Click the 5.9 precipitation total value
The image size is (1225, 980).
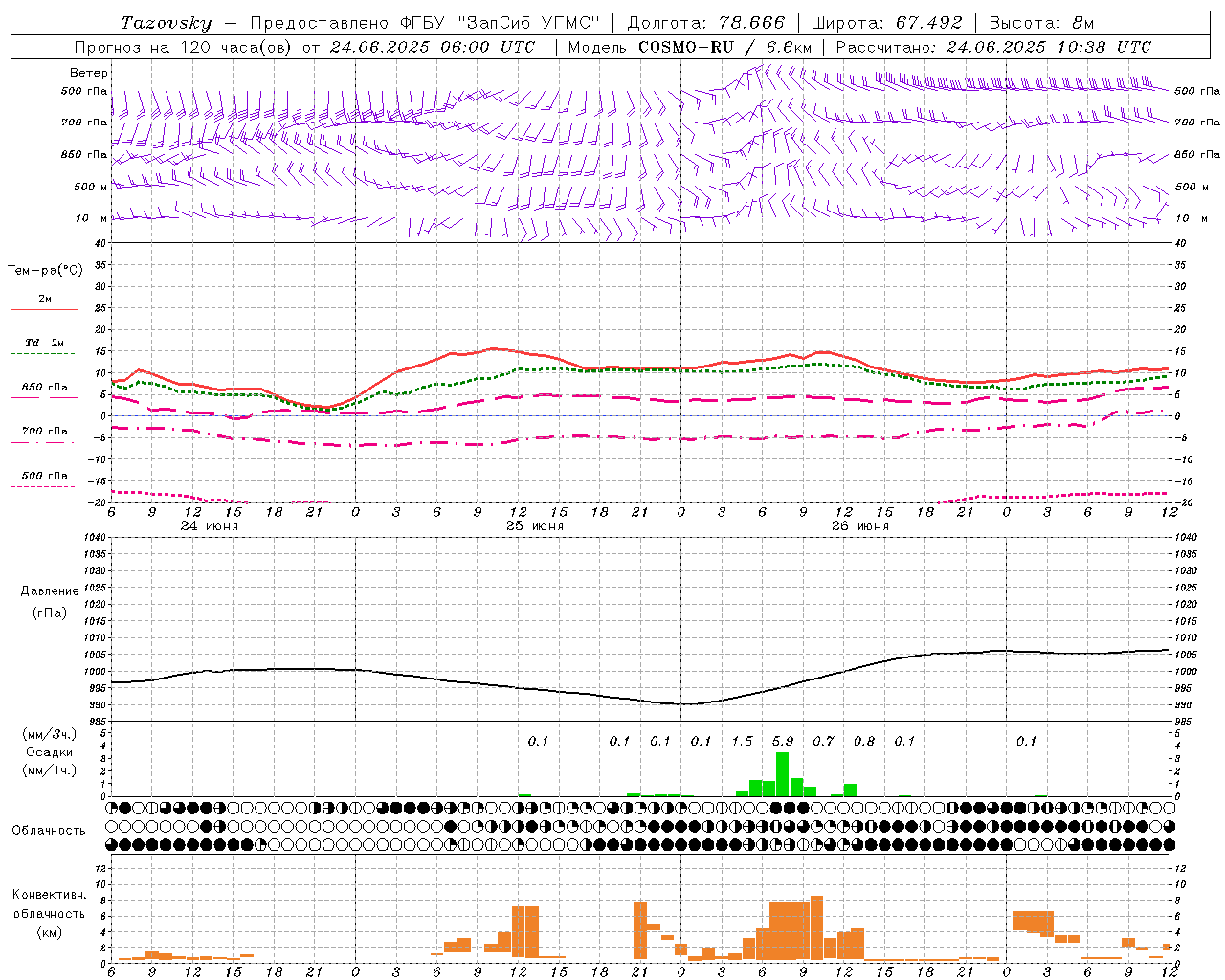783,741
